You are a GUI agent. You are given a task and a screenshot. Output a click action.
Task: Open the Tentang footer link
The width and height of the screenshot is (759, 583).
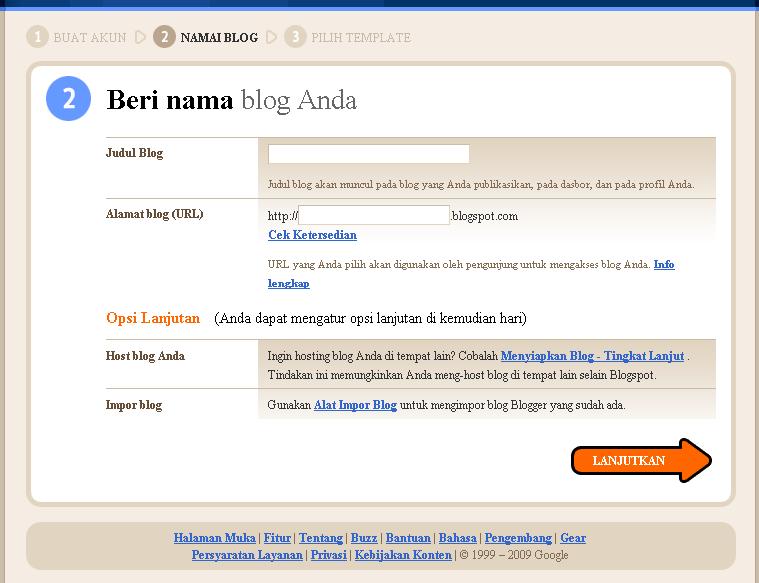point(320,538)
